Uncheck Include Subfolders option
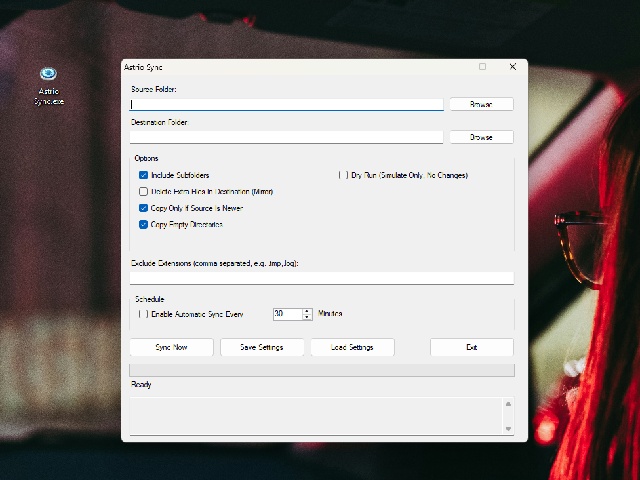640x480 pixels. coord(143,175)
